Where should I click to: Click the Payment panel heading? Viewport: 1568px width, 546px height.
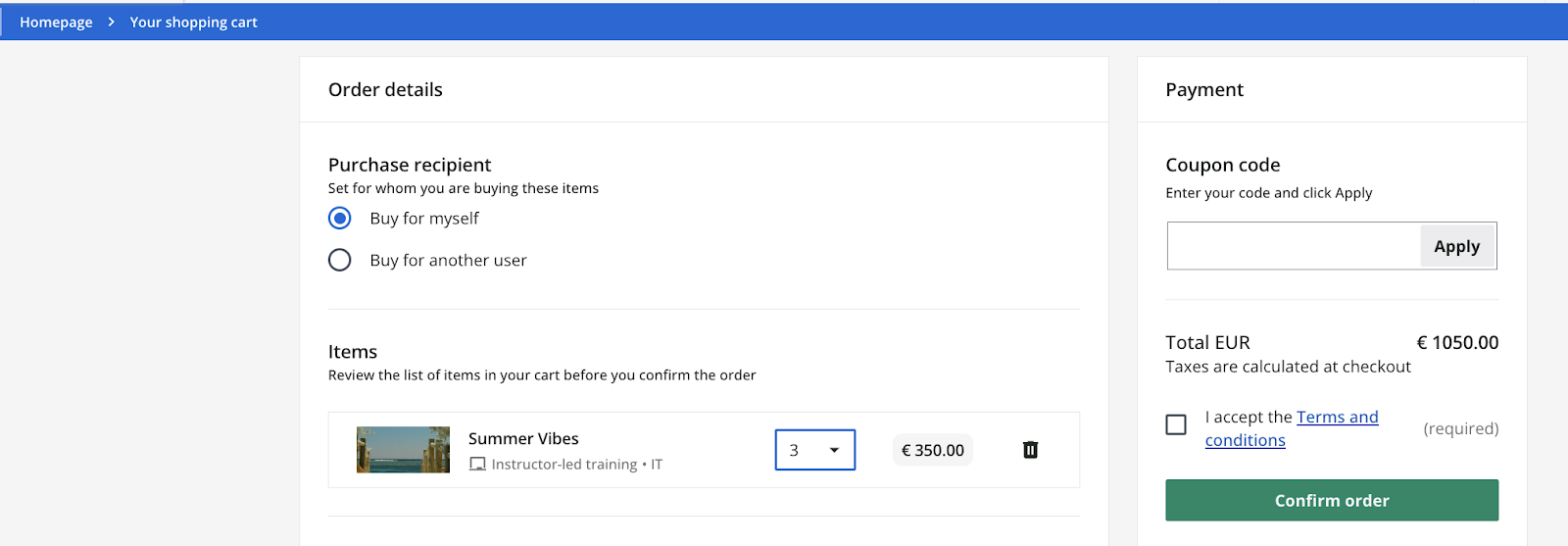1203,89
